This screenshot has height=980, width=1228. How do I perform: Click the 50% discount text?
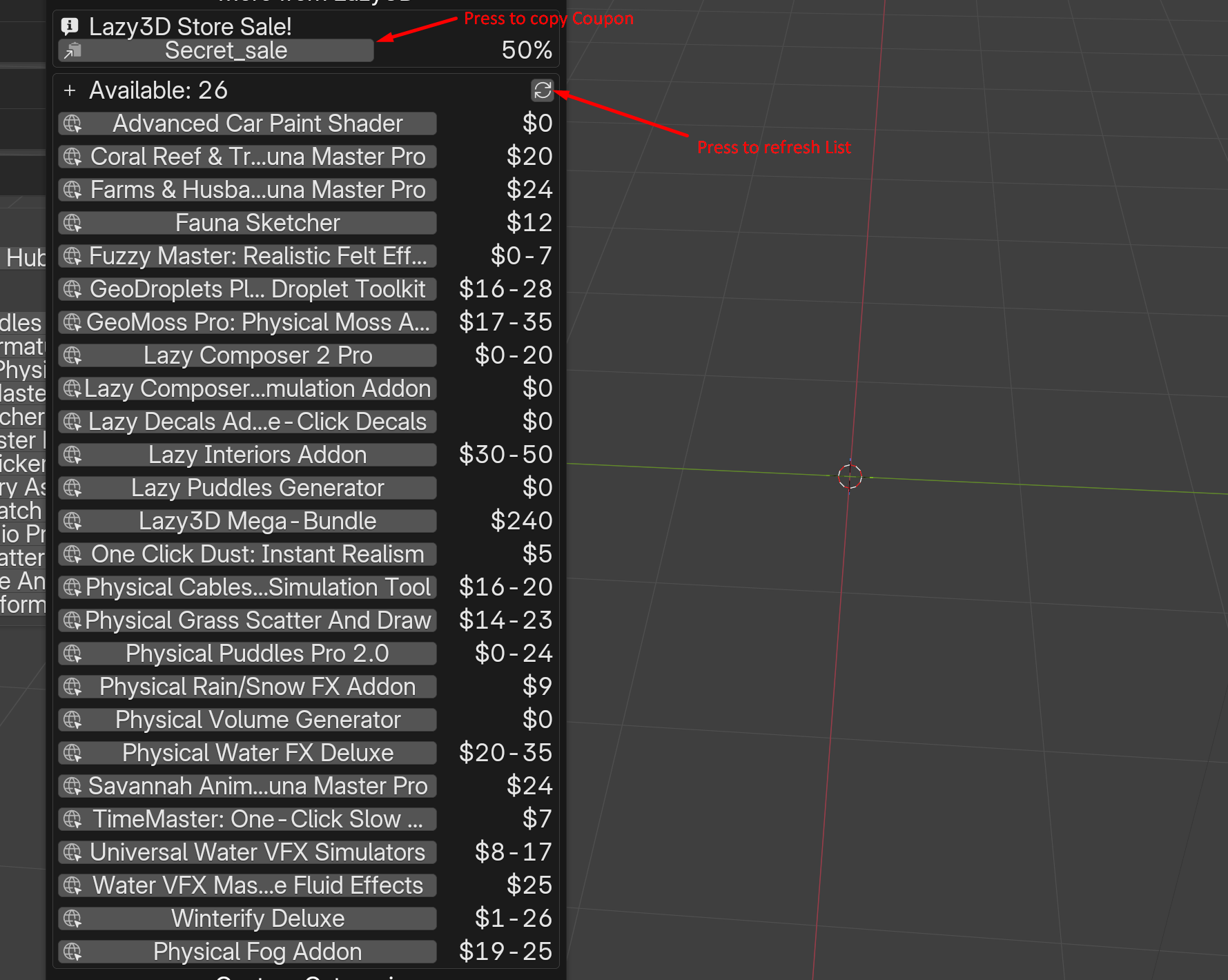coord(527,50)
